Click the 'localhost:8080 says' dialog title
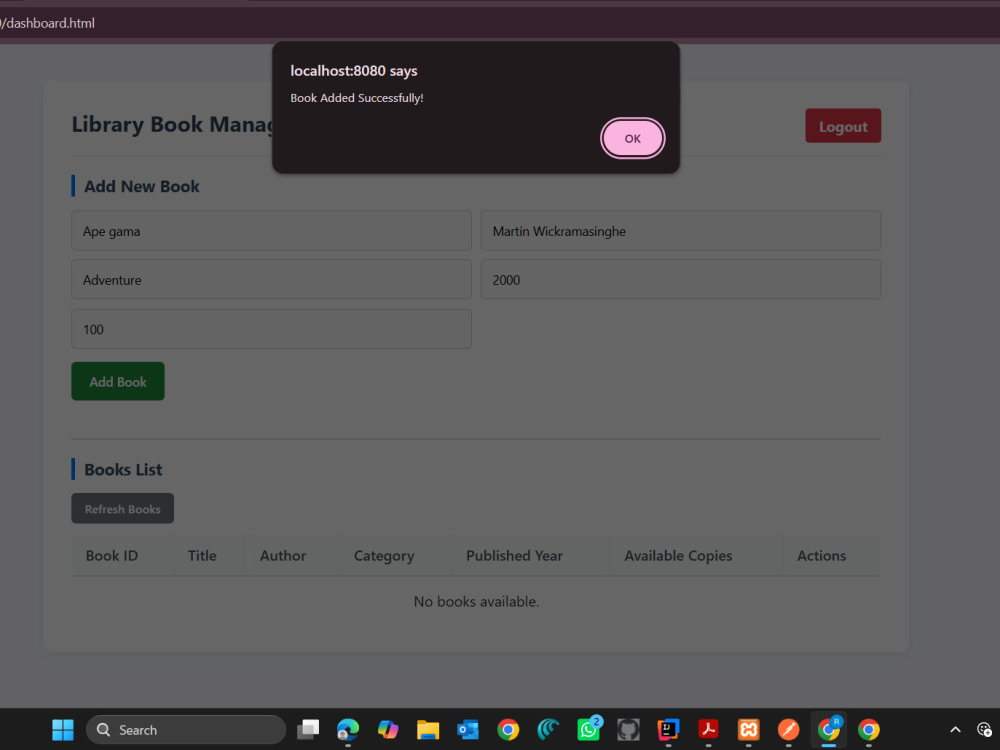 point(354,71)
